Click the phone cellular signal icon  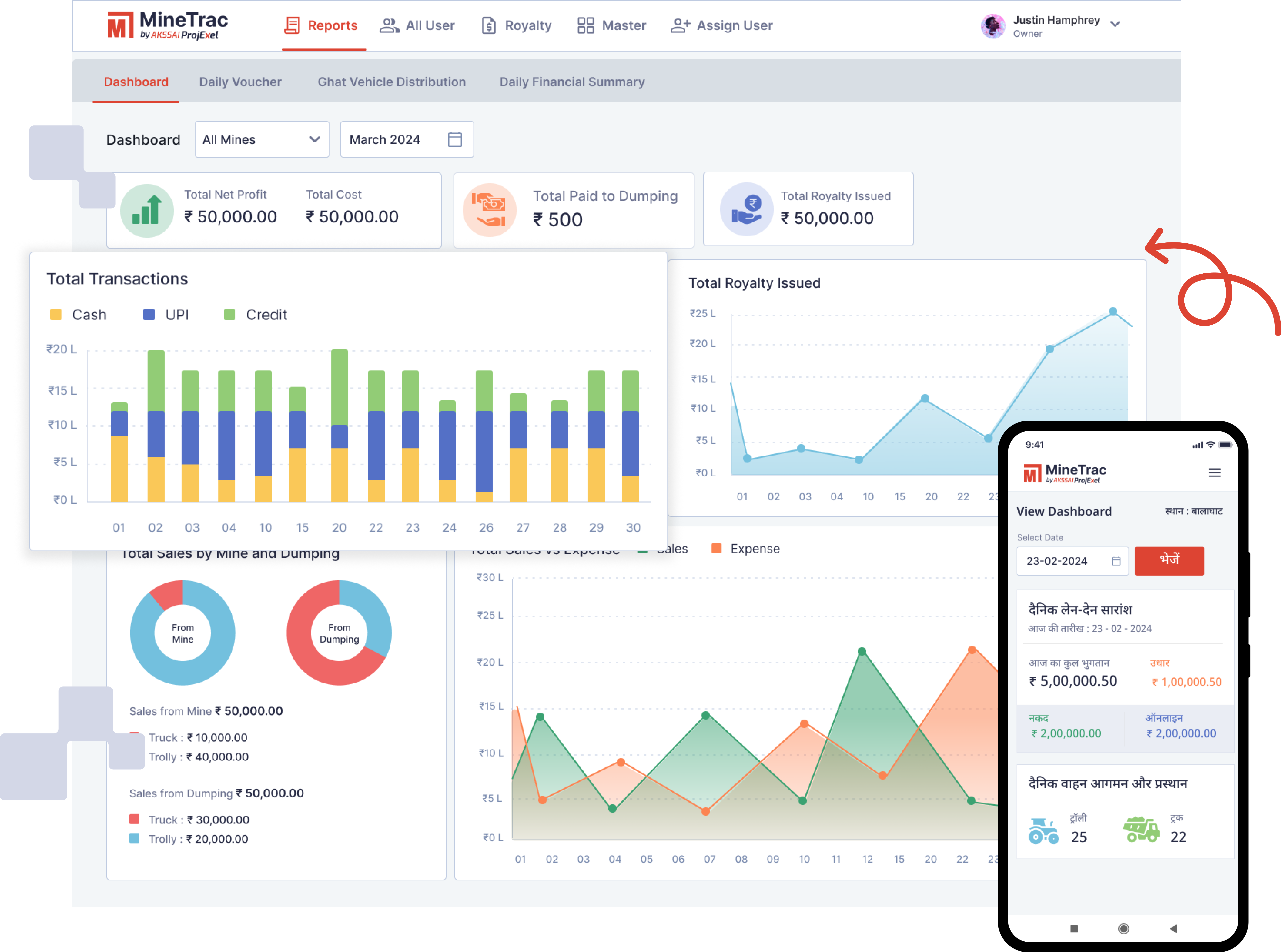coord(1198,445)
